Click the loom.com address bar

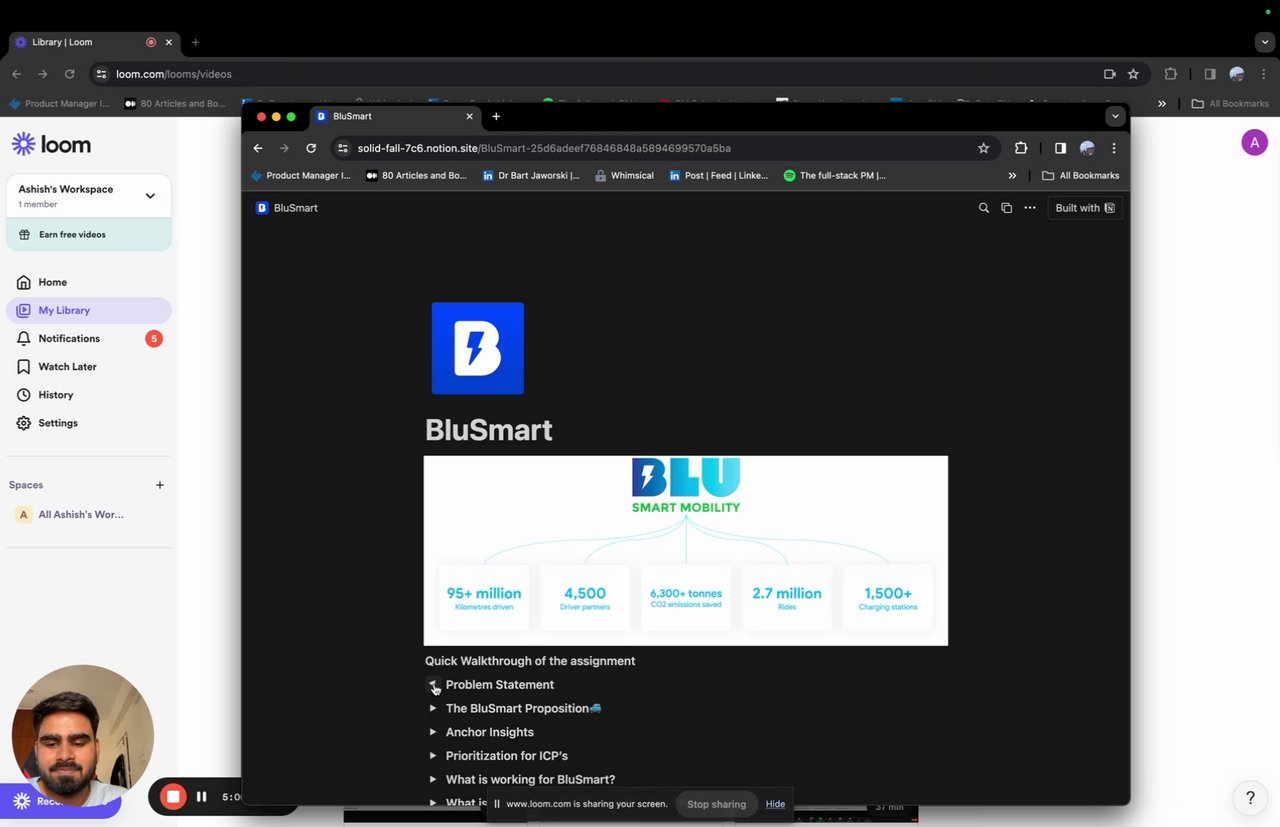(x=600, y=74)
